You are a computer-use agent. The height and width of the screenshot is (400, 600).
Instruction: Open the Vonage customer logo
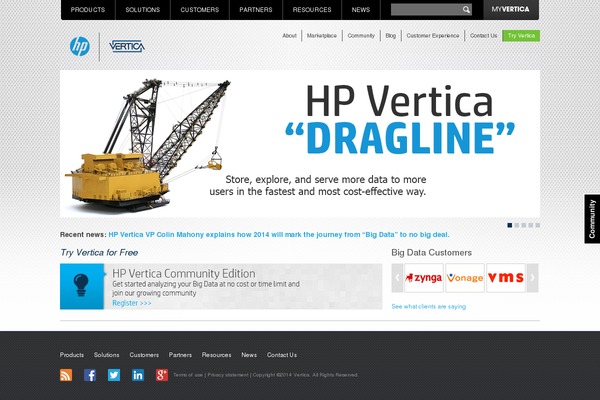[x=465, y=278]
